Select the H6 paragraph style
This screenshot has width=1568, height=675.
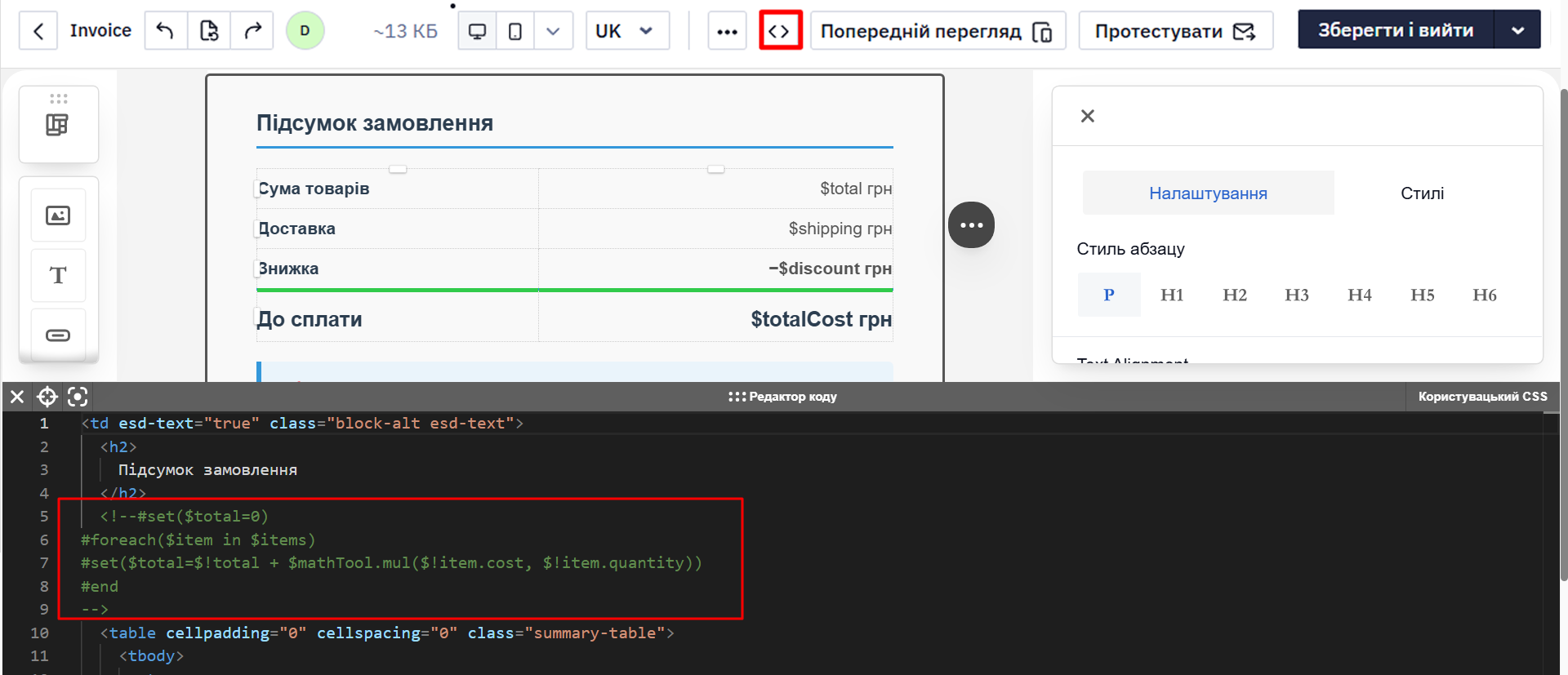point(1485,295)
